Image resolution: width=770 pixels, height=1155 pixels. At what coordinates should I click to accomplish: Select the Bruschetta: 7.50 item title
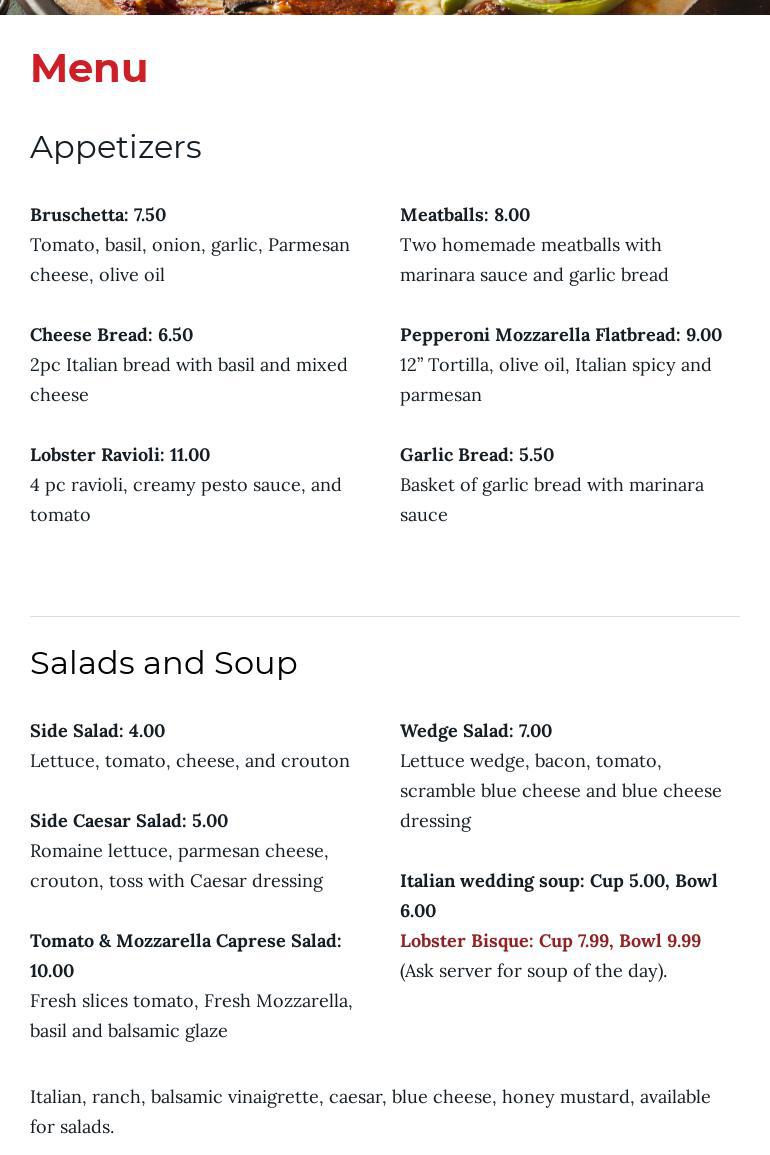(98, 215)
